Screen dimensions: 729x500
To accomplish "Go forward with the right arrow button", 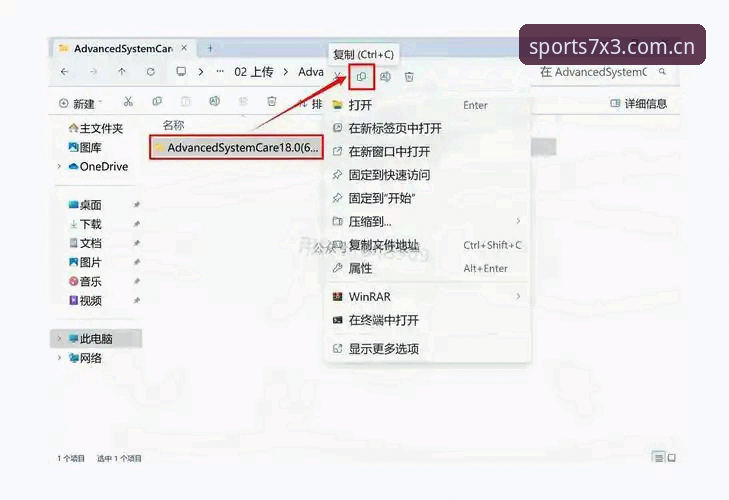I will [x=93, y=72].
